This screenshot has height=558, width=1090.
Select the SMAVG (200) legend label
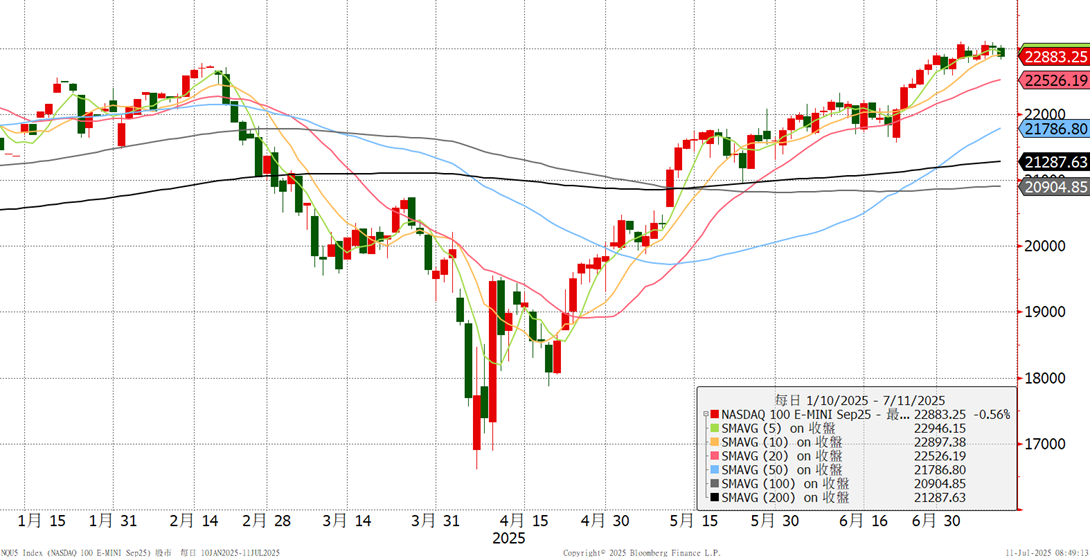pyautogui.click(x=785, y=498)
